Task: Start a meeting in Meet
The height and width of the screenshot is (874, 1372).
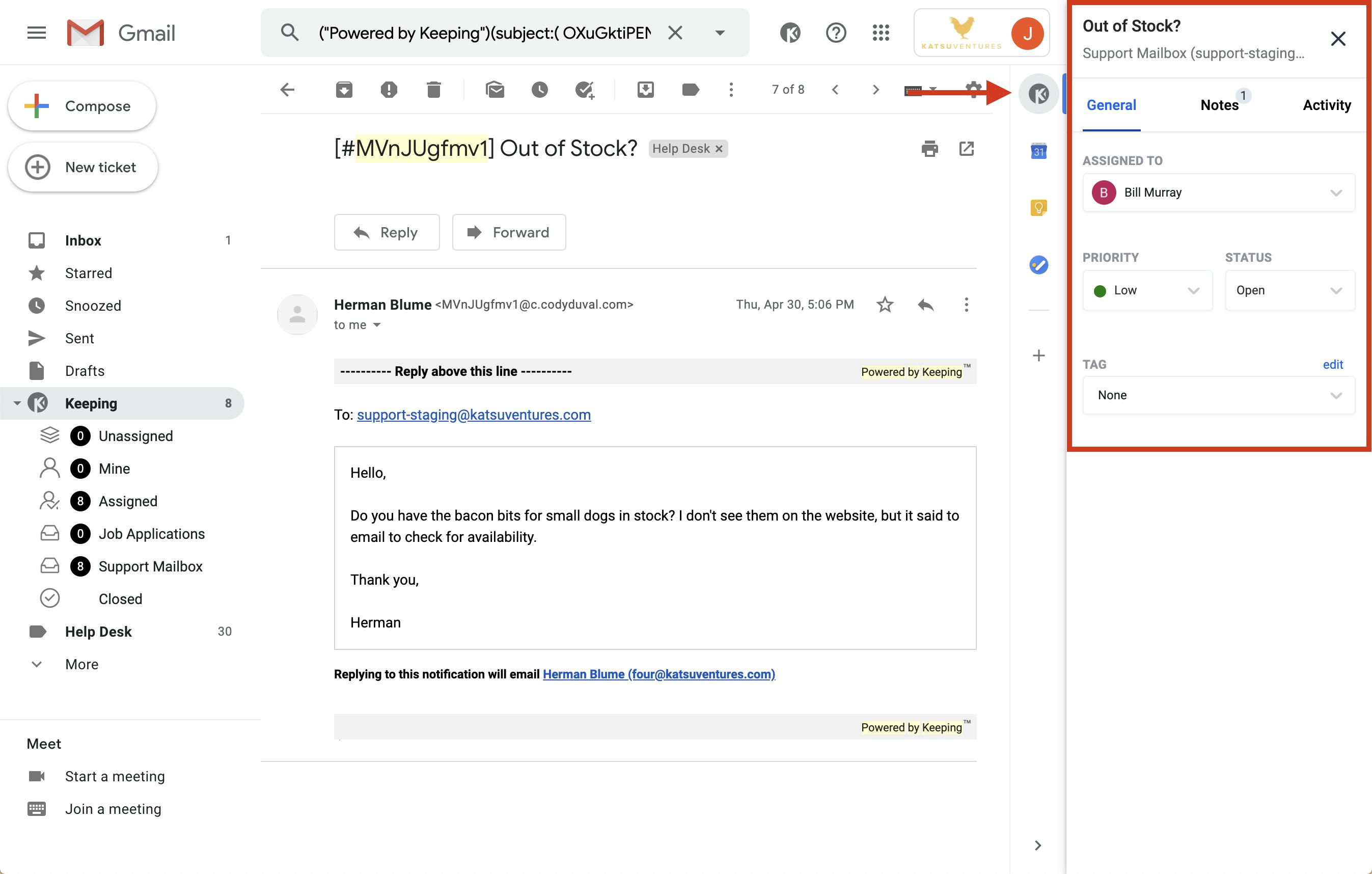Action: [115, 777]
